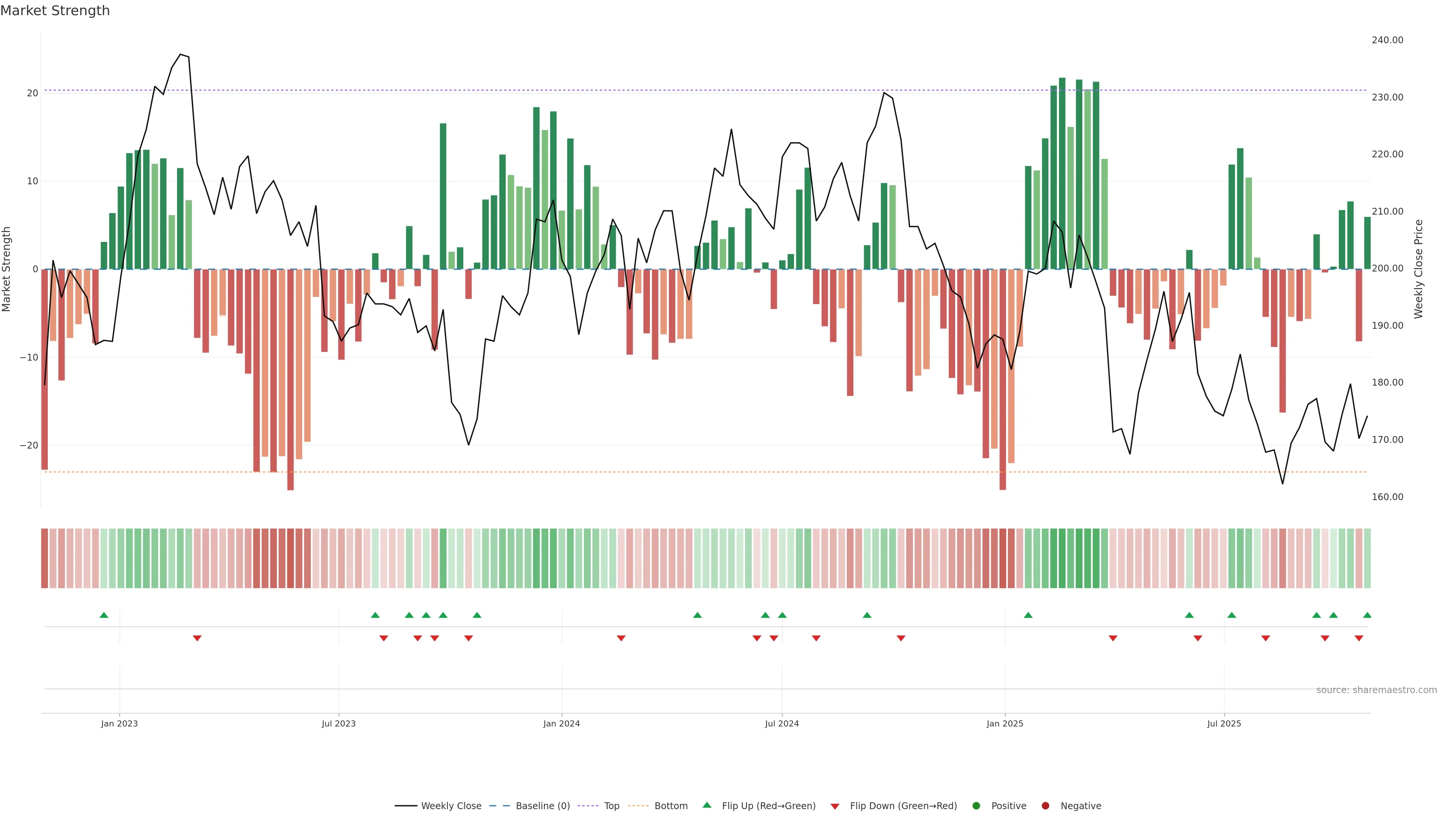This screenshot has width=1456, height=819.
Task: Hide the Top dotted line via legend
Action: click(x=611, y=806)
